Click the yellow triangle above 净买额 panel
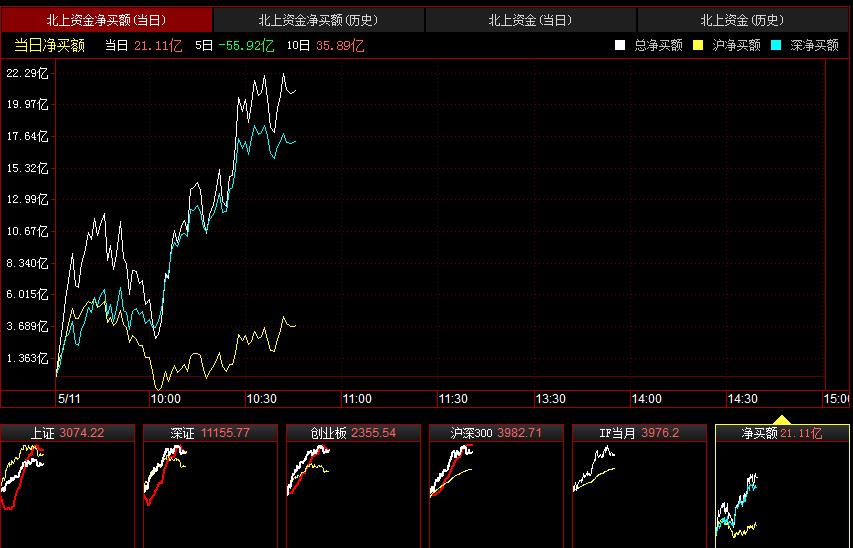The width and height of the screenshot is (853, 548). tap(782, 420)
